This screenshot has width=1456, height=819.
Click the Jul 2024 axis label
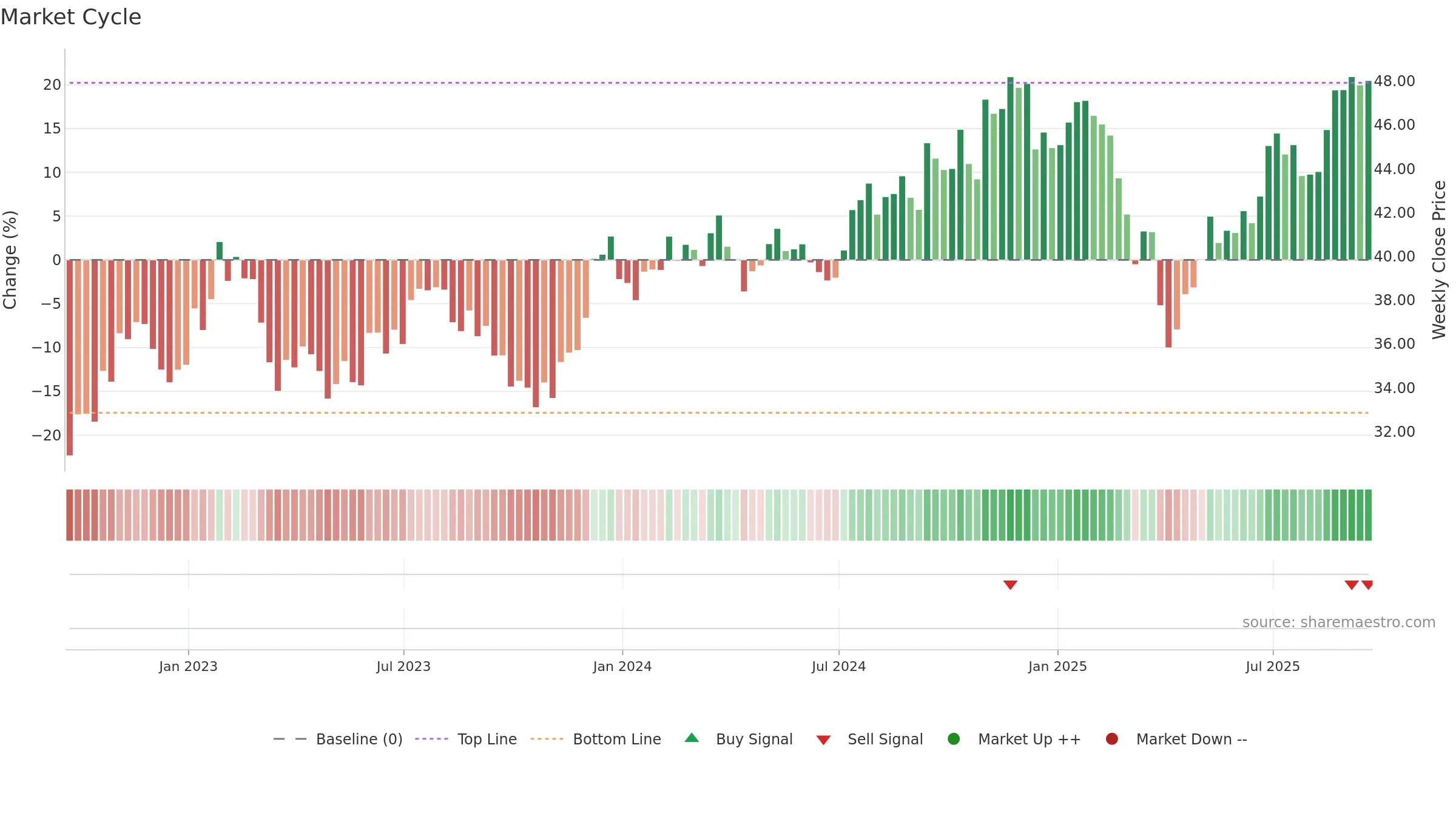click(839, 666)
